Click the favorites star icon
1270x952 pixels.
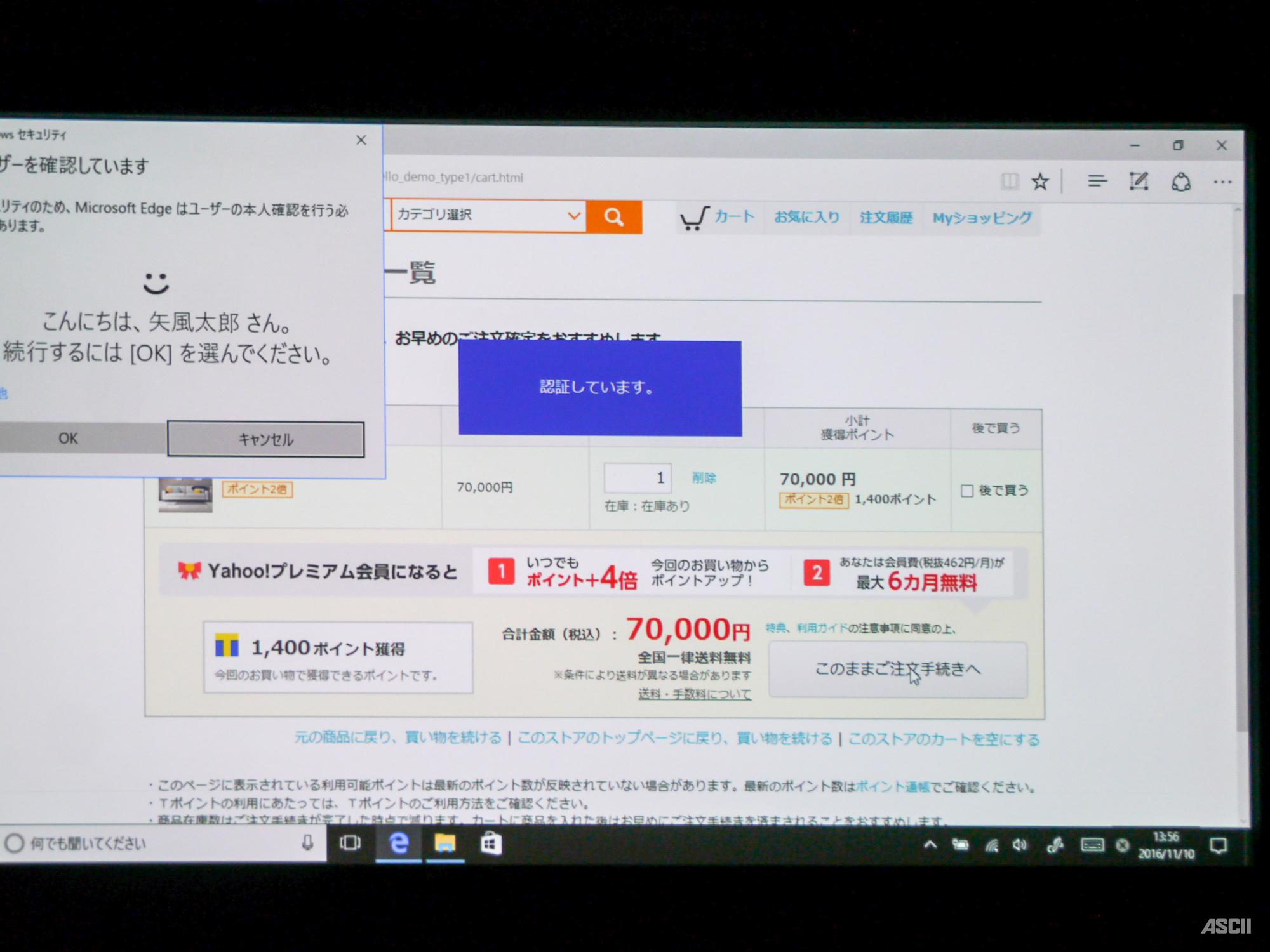1040,182
